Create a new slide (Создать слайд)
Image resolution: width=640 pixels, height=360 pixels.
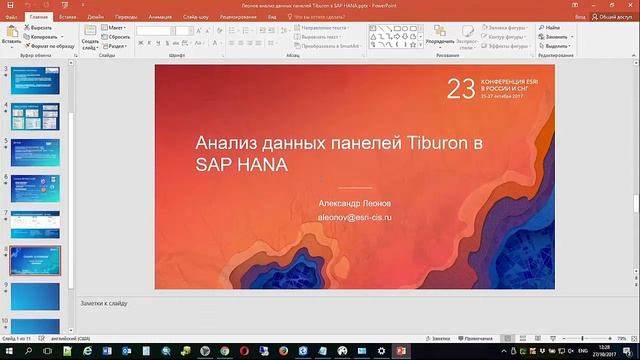[x=90, y=37]
